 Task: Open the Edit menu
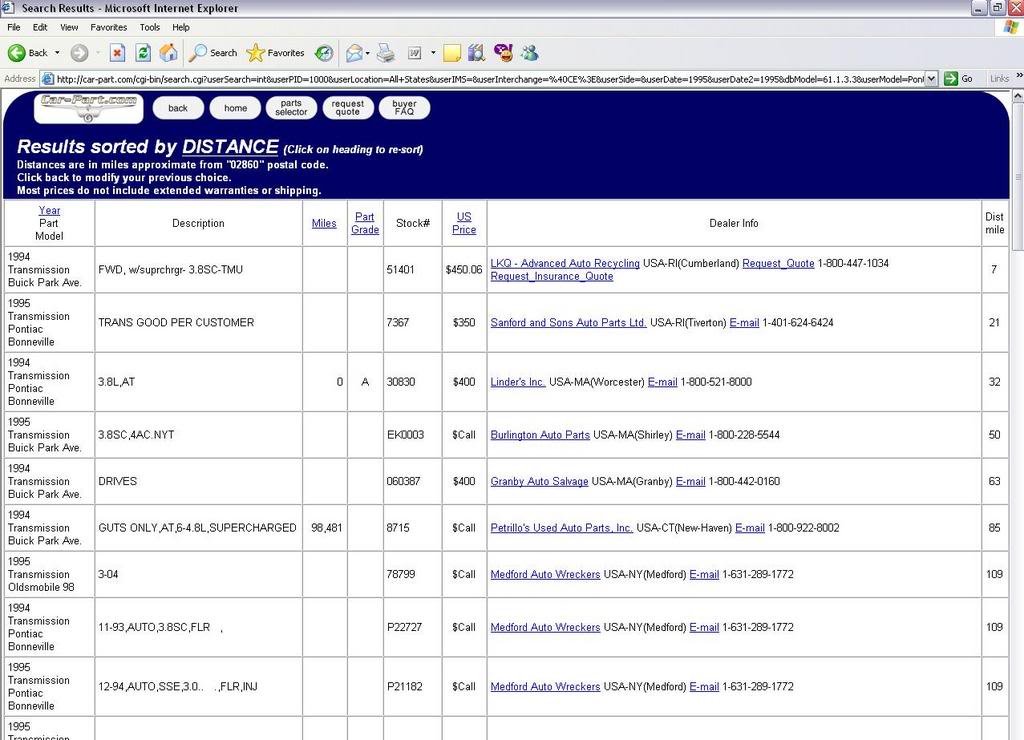click(x=40, y=27)
